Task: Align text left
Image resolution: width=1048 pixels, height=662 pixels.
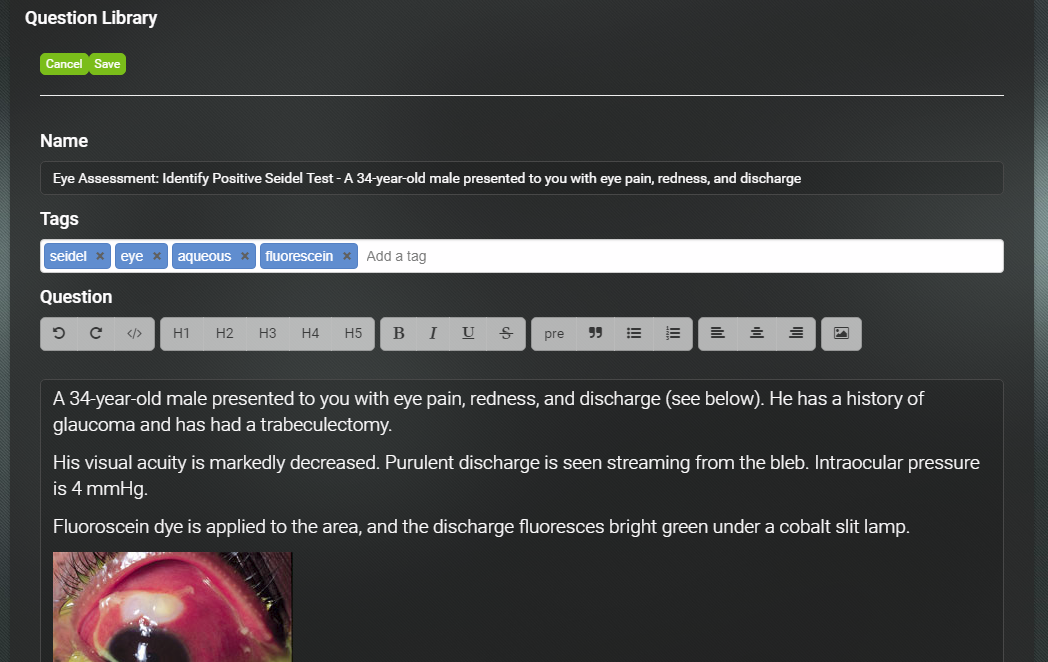Action: (718, 333)
